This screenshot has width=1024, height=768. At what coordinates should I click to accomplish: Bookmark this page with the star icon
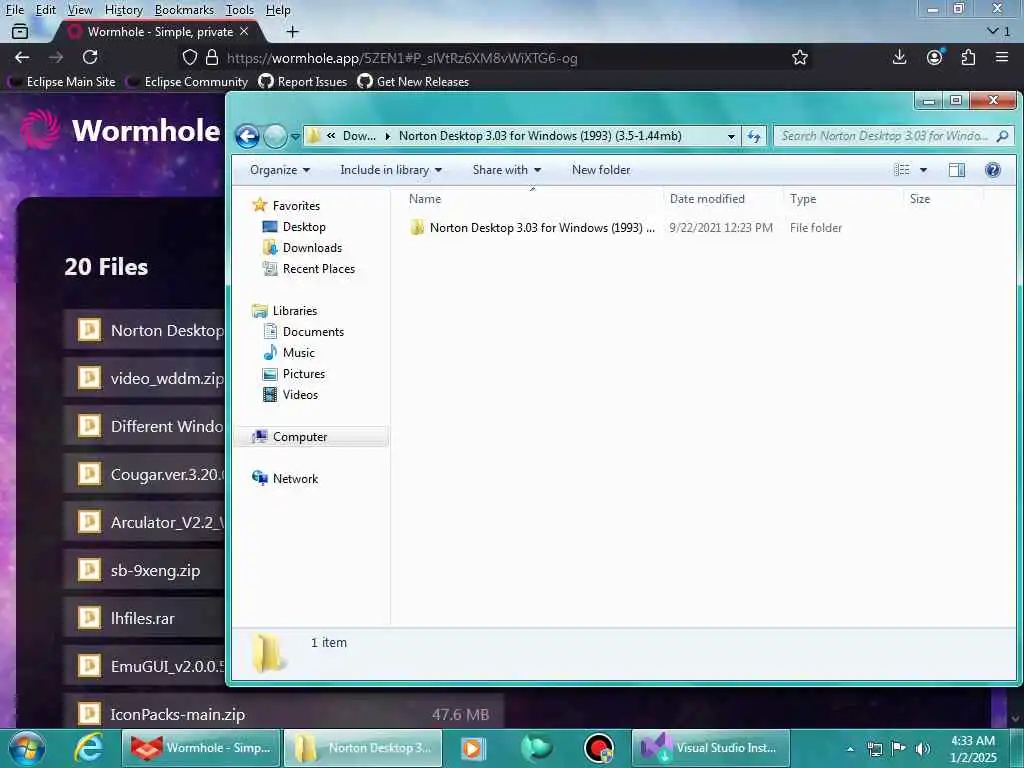point(799,57)
